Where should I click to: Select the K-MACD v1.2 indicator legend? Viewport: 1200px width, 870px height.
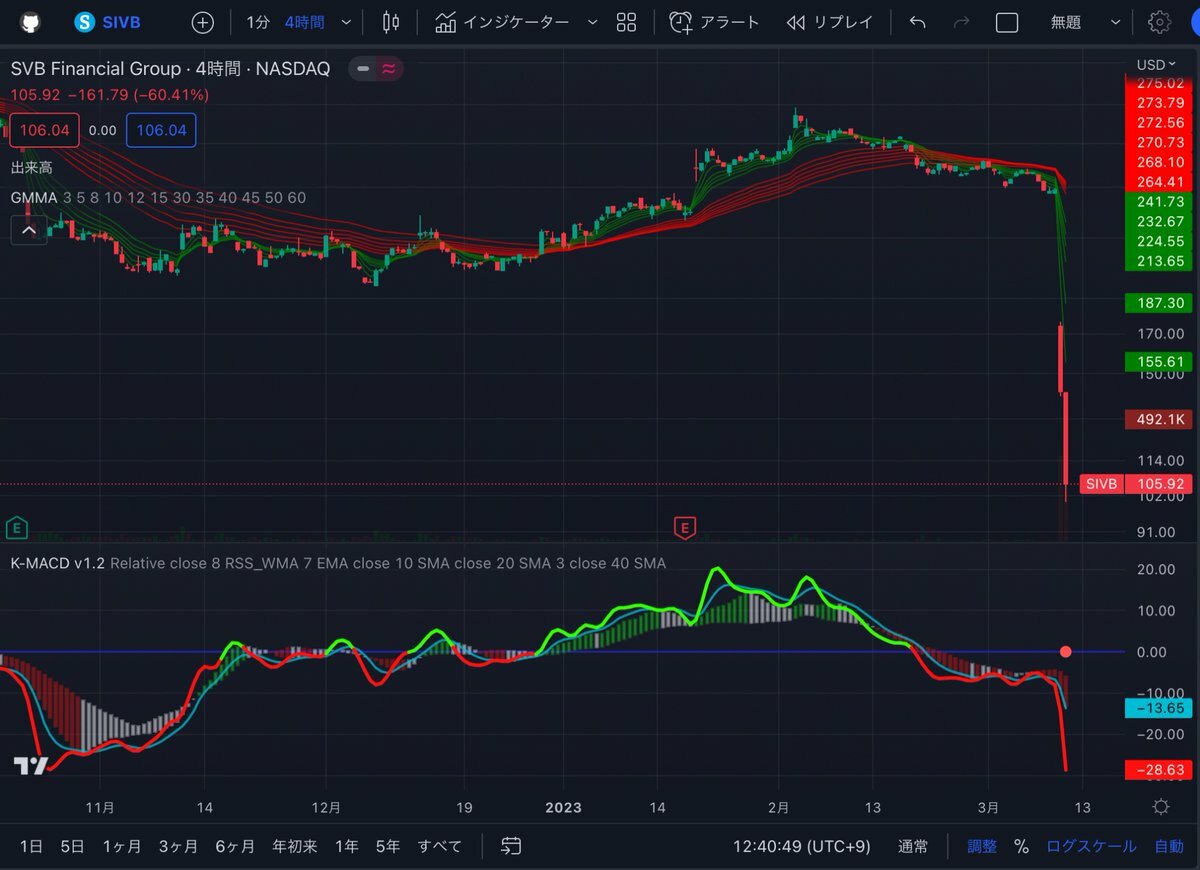(x=338, y=563)
